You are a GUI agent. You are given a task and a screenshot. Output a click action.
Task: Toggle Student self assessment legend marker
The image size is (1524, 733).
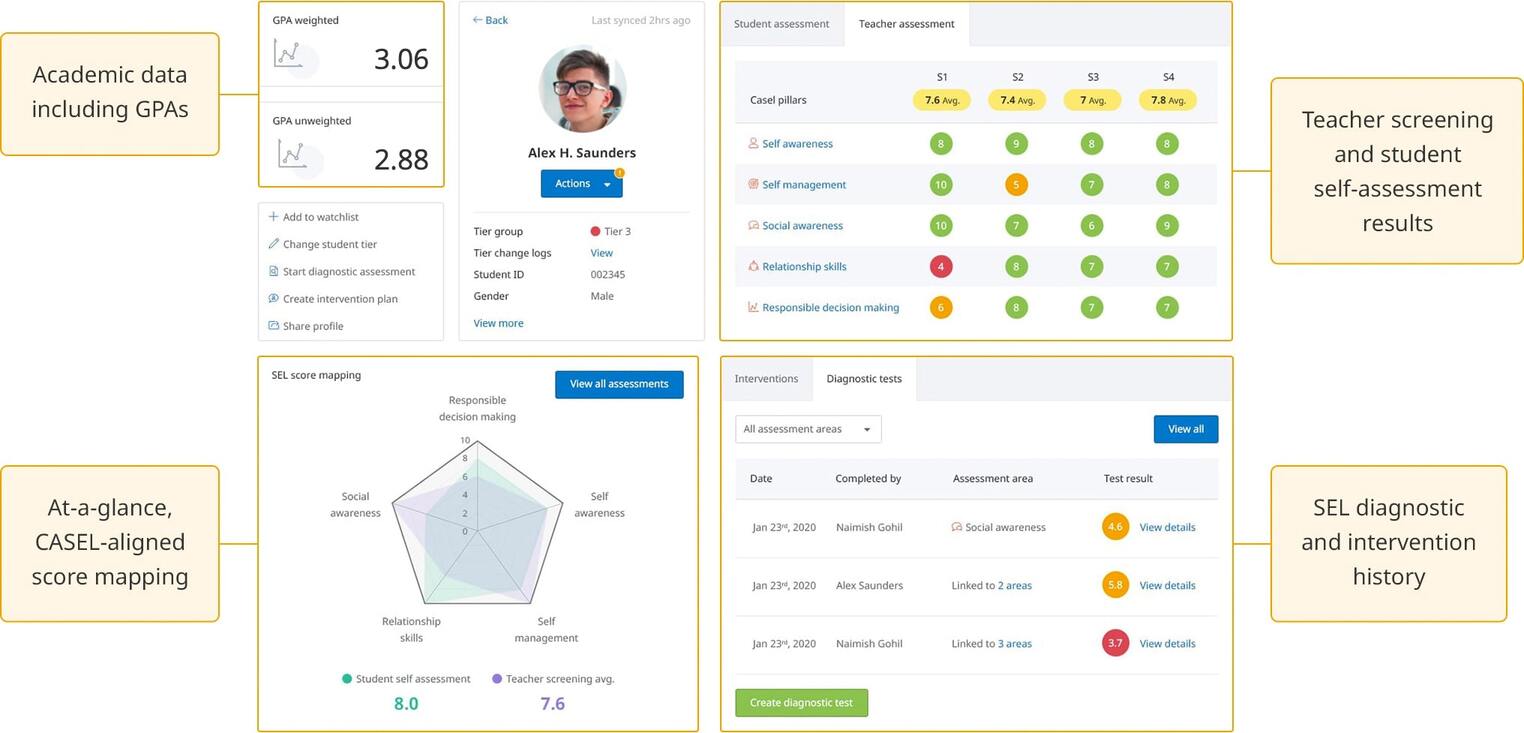point(347,679)
